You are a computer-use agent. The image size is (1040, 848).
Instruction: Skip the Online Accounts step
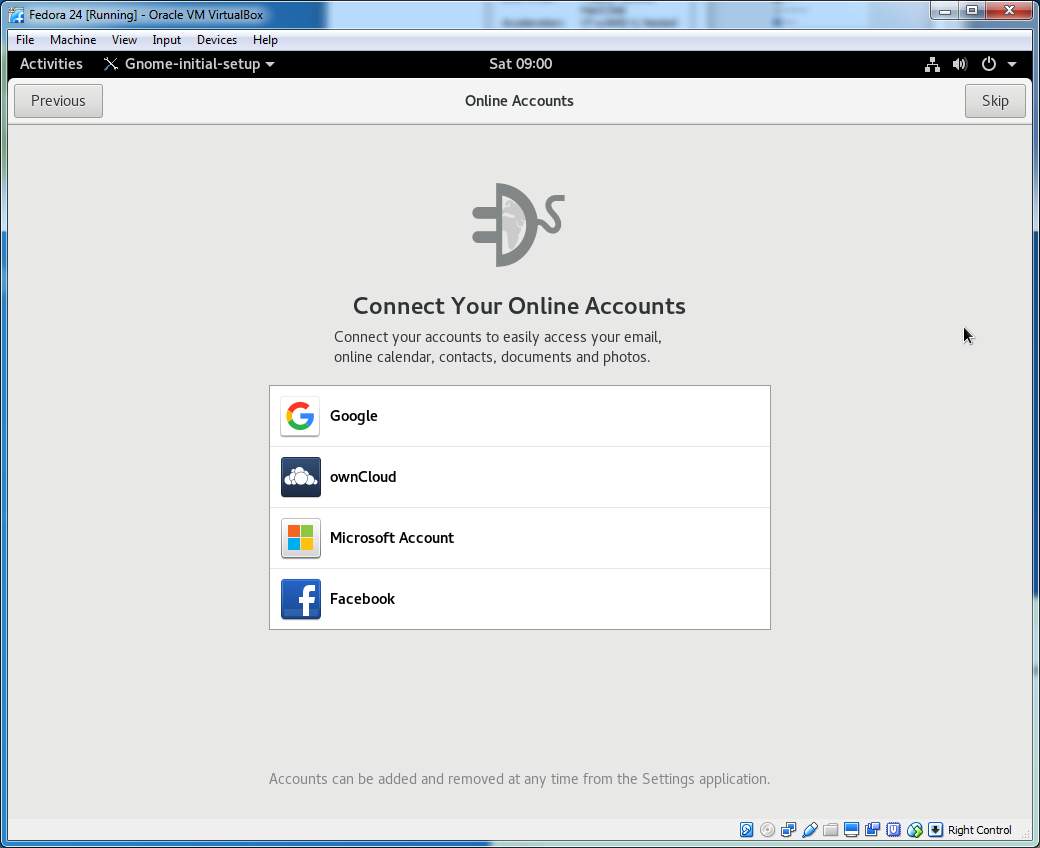coord(995,101)
